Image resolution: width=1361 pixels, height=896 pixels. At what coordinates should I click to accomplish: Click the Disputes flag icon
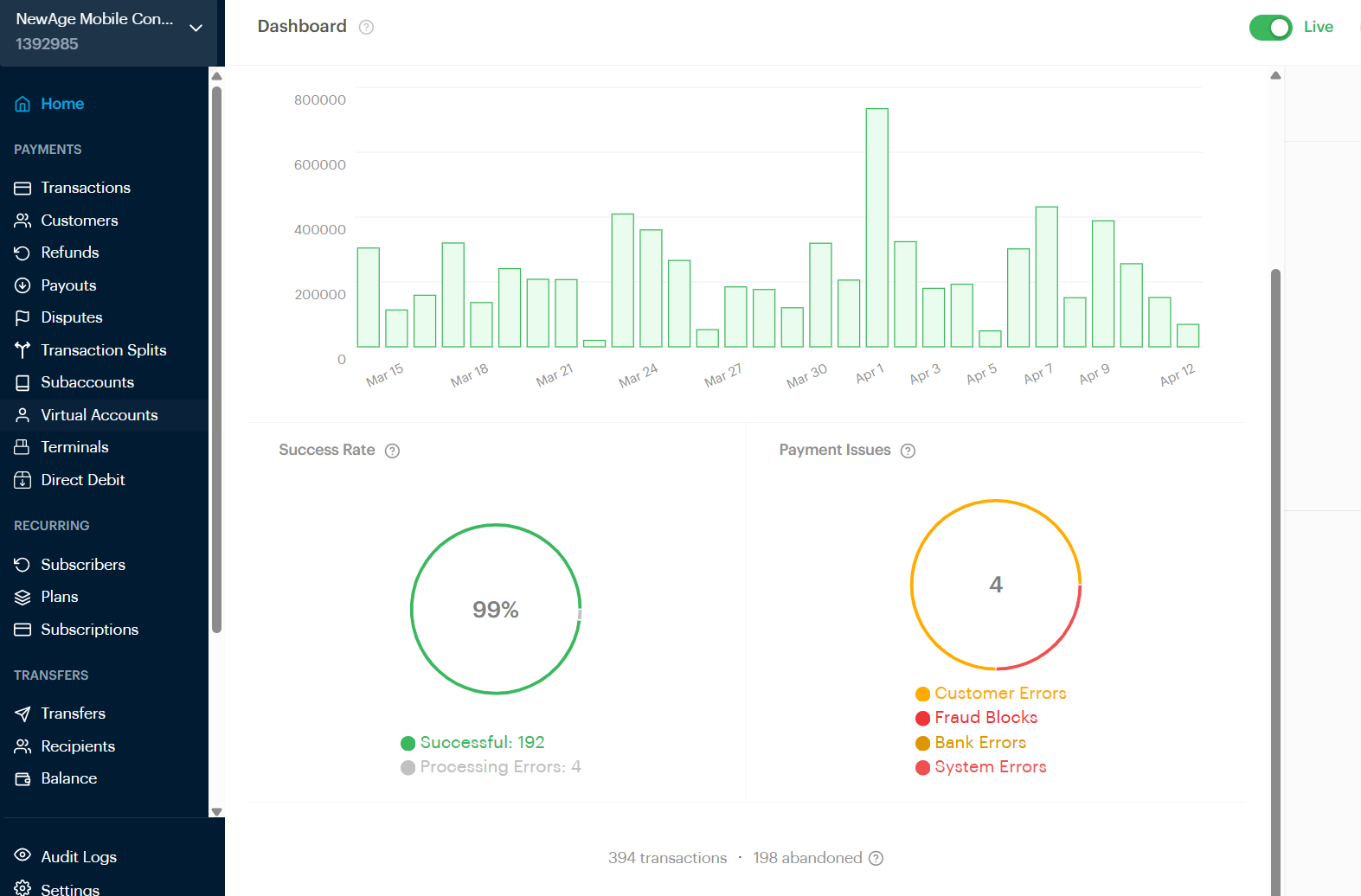22,317
